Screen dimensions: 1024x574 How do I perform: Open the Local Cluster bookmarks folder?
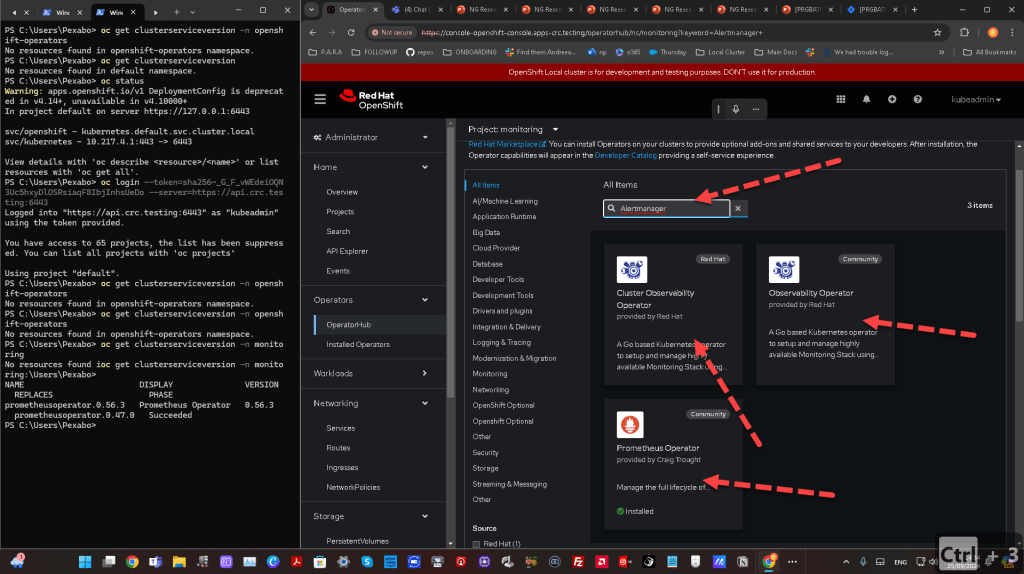720,52
